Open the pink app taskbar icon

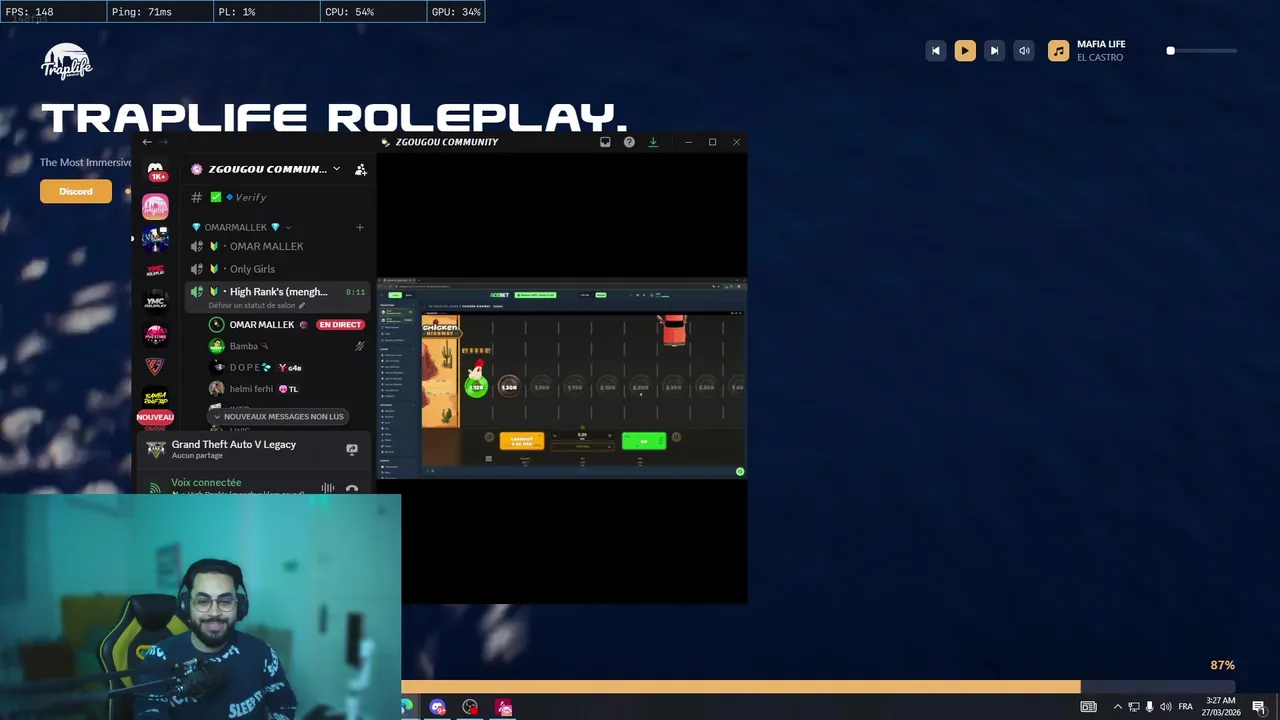(x=503, y=707)
